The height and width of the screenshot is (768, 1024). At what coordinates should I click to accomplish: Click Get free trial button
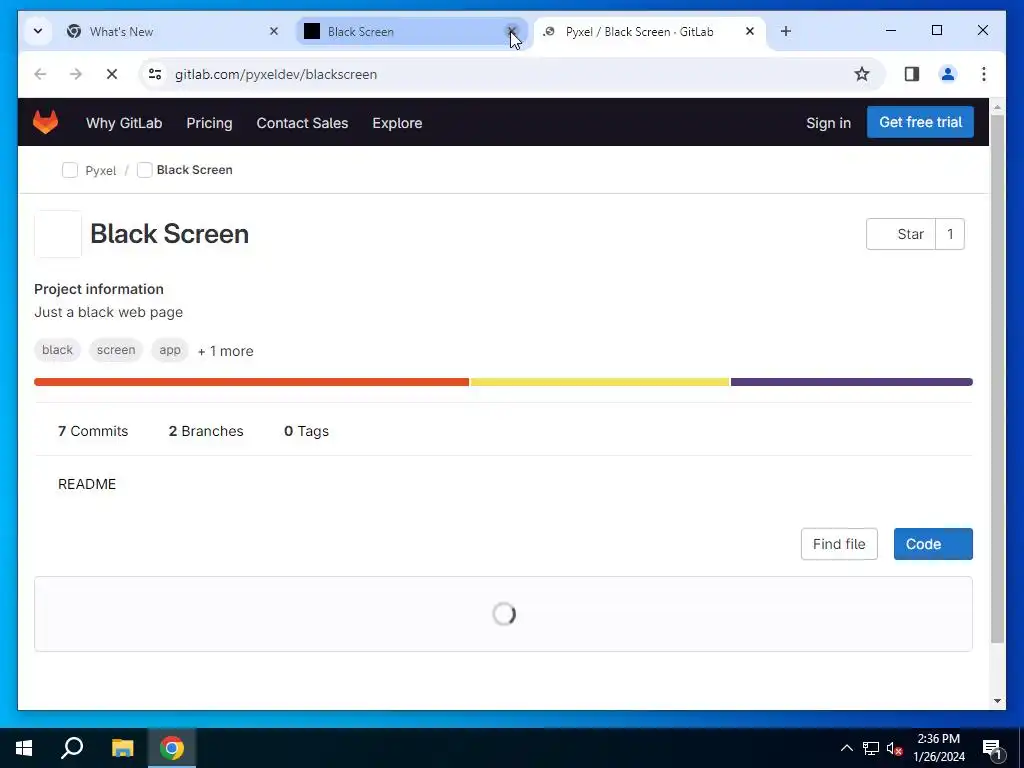920,122
